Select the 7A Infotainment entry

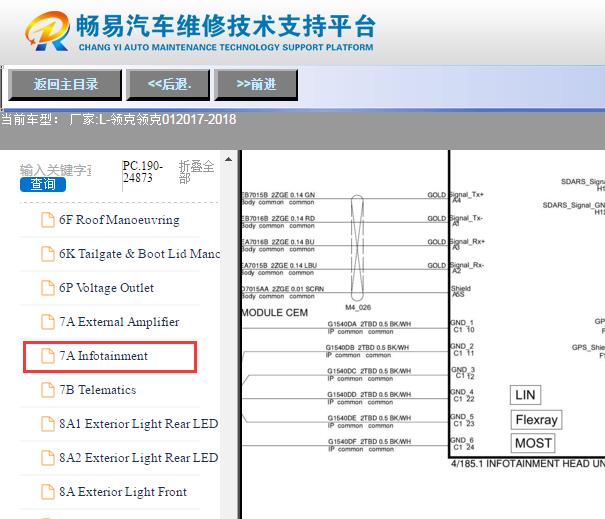click(110, 357)
